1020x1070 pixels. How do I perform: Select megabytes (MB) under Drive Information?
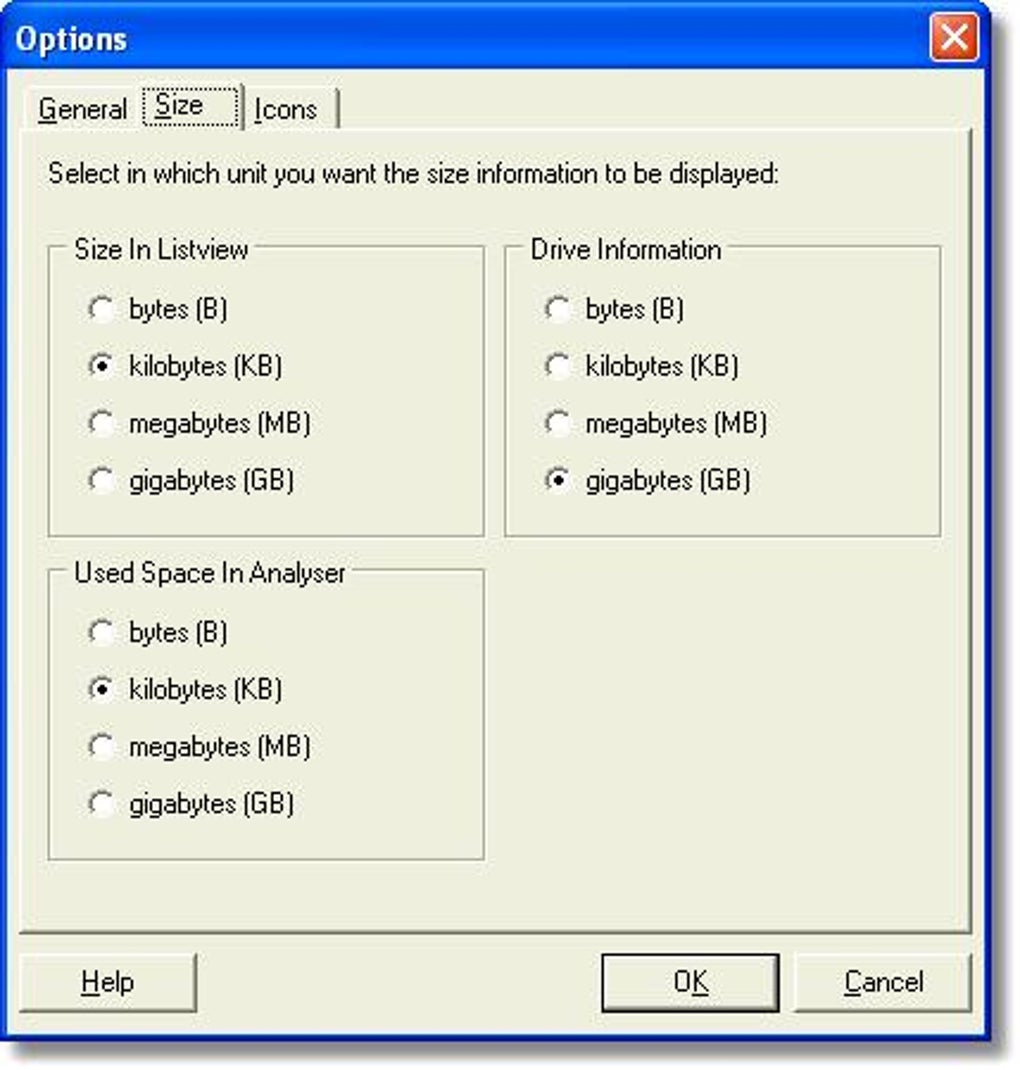tap(557, 424)
